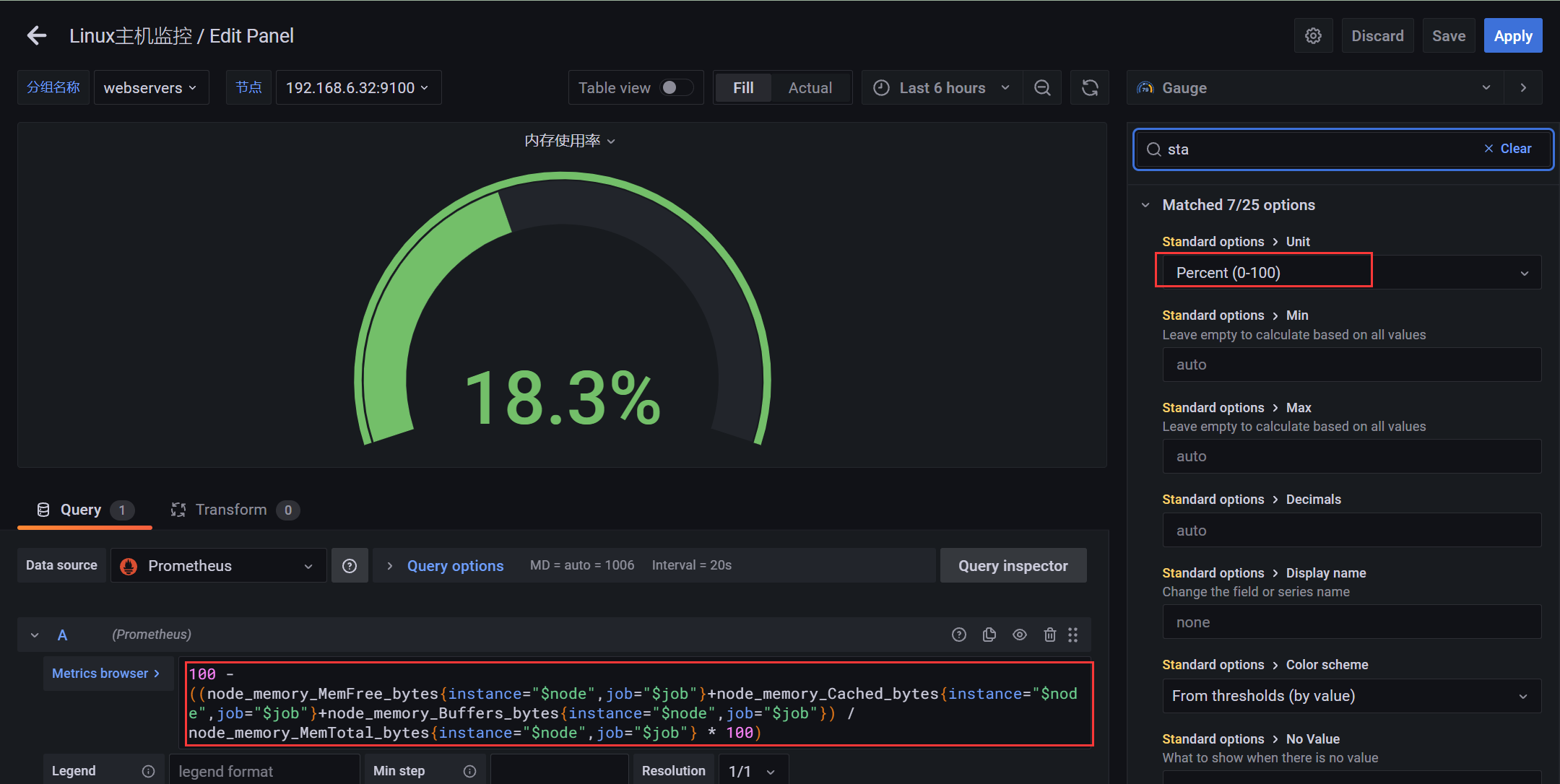
Task: Show Min step info tooltip icon
Action: coord(470,771)
